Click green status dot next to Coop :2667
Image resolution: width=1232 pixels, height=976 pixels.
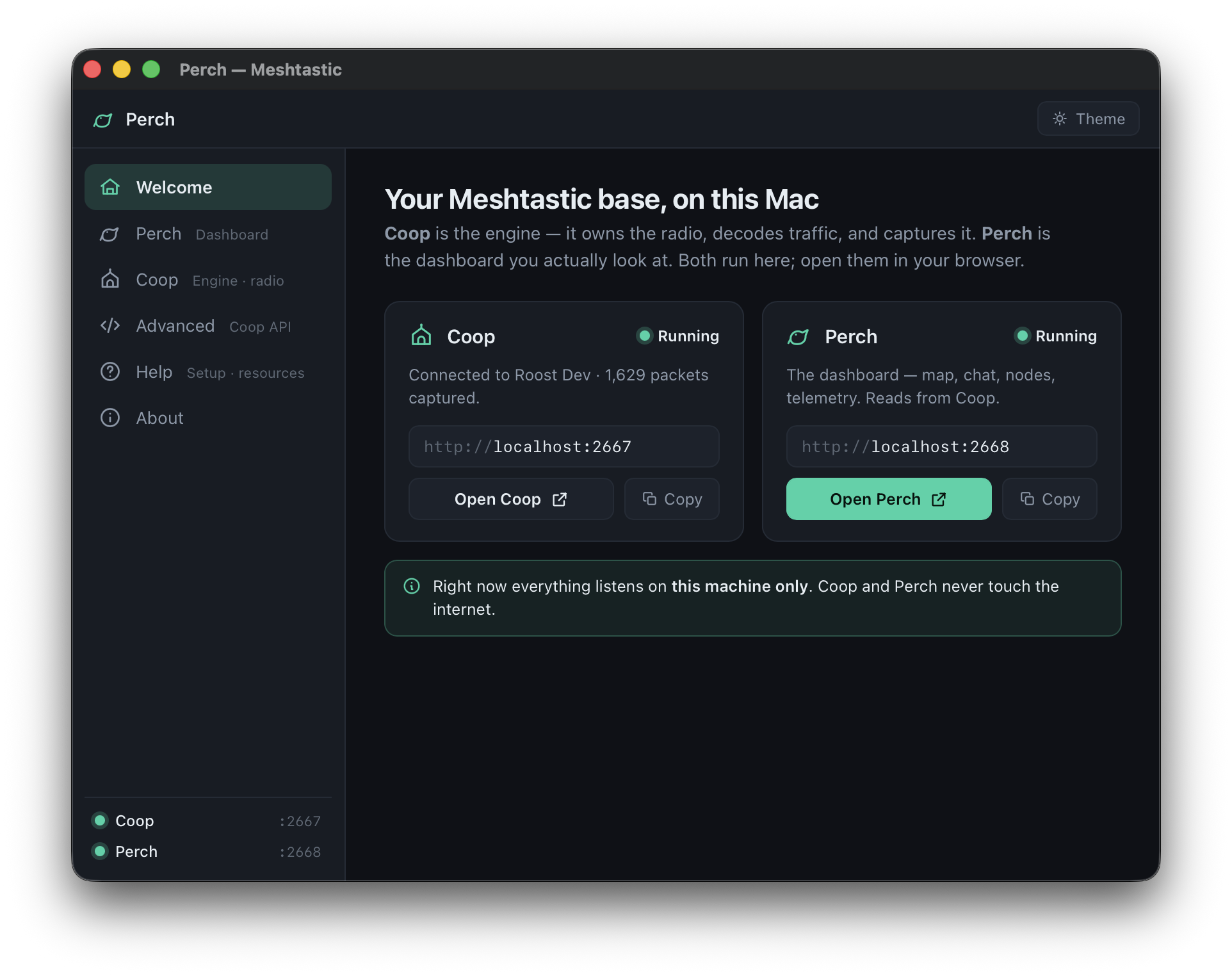100,820
